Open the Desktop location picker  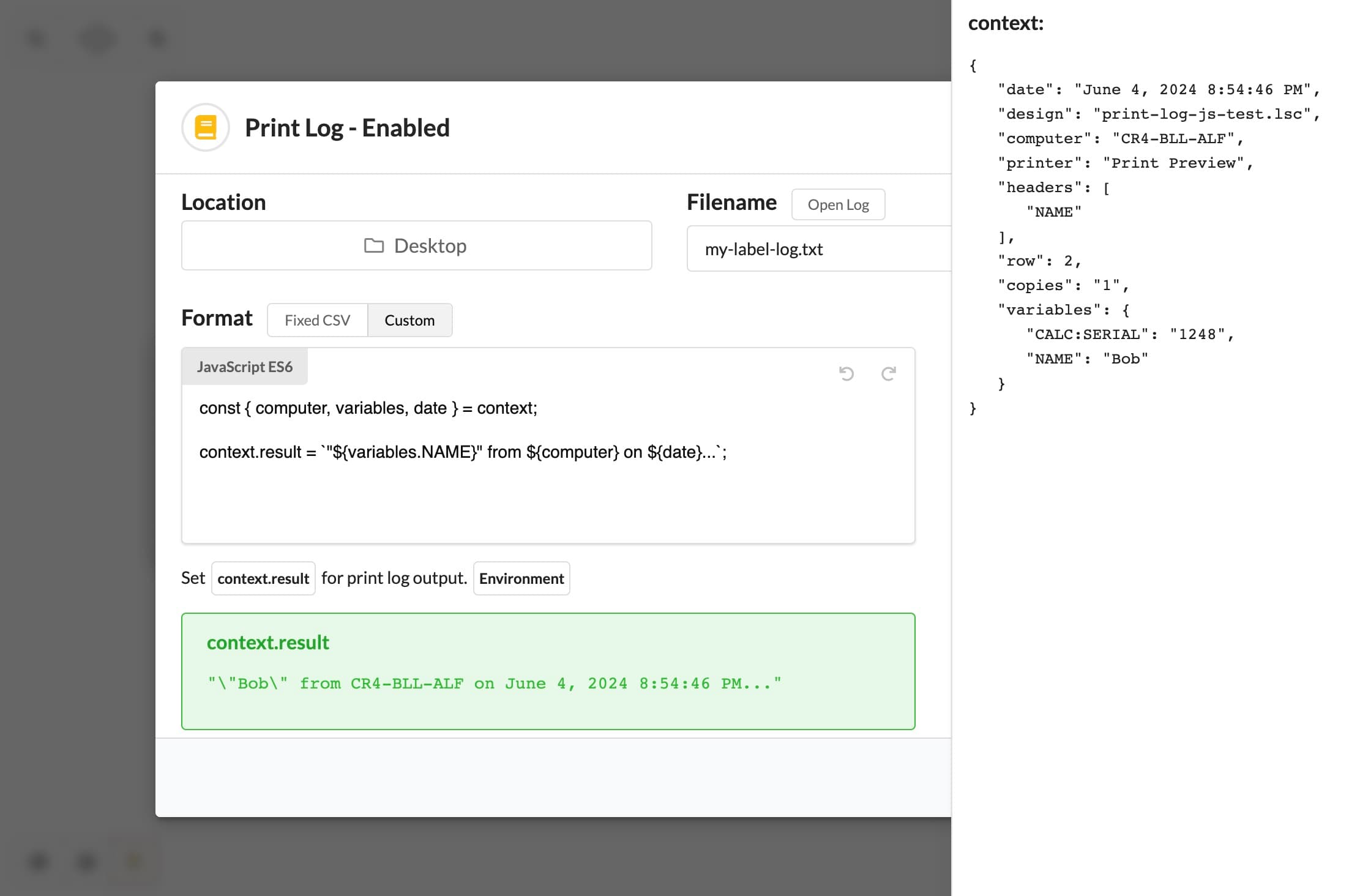[x=416, y=245]
